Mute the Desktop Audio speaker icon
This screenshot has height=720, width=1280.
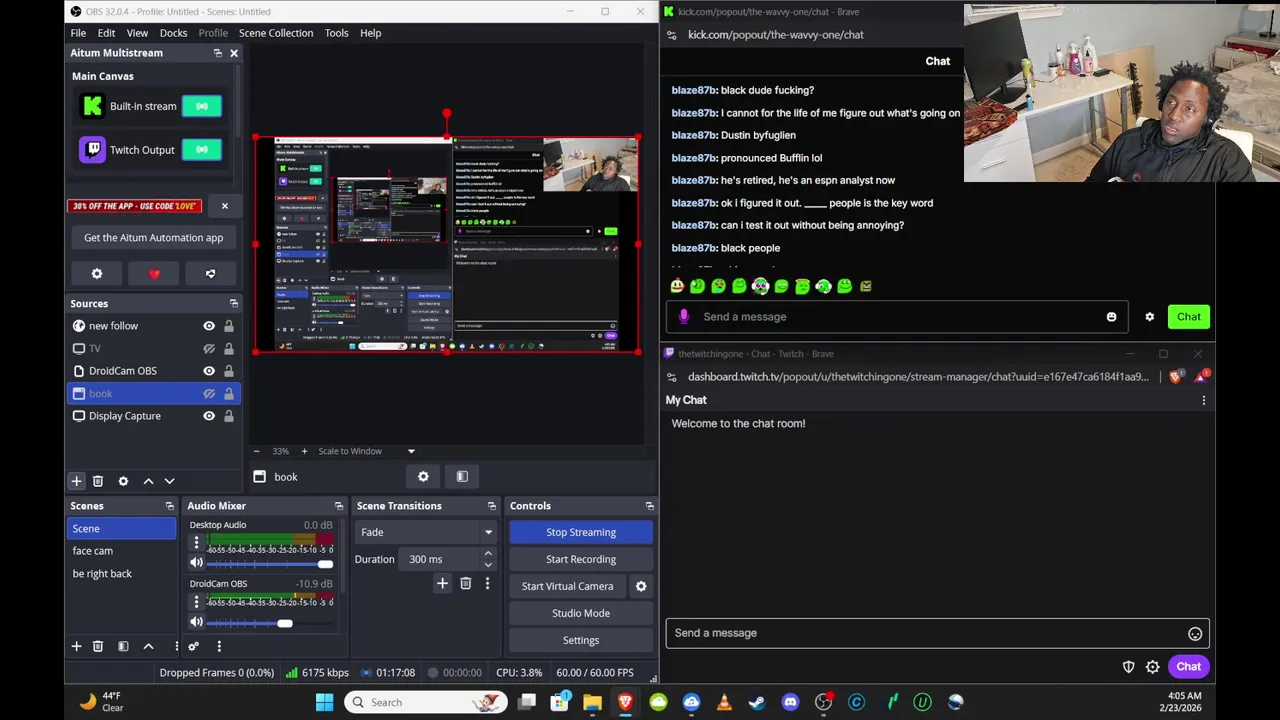pyautogui.click(x=196, y=563)
